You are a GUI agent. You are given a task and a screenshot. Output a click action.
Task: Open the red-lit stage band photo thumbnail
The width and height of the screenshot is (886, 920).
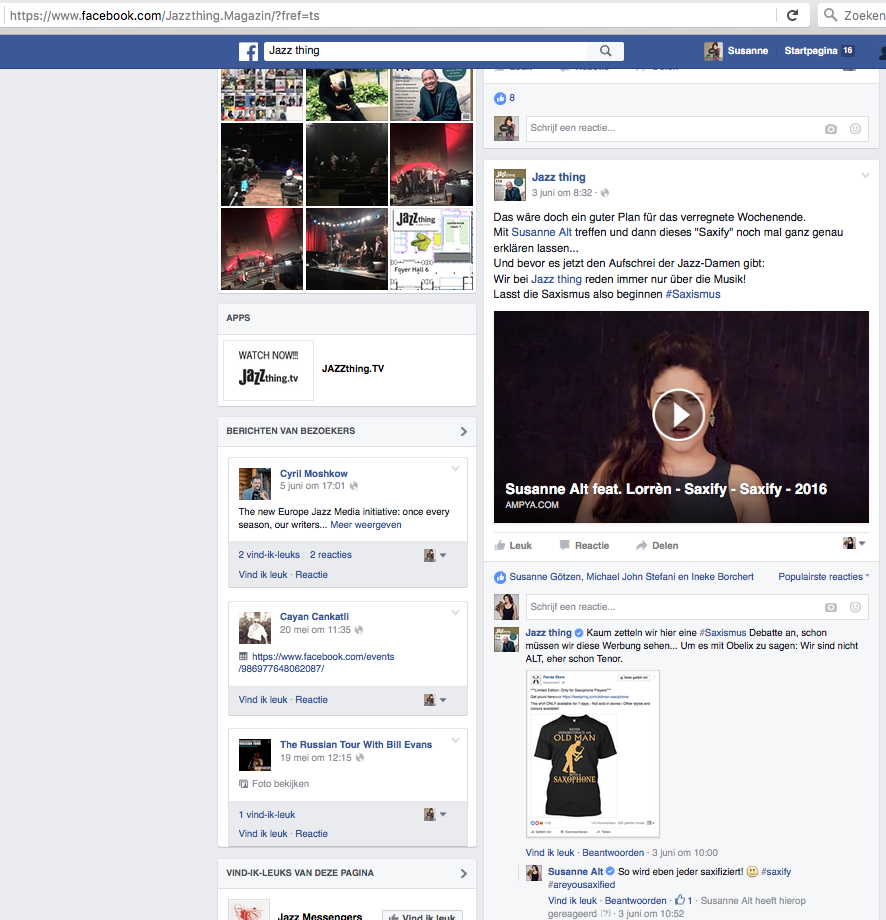click(x=431, y=164)
